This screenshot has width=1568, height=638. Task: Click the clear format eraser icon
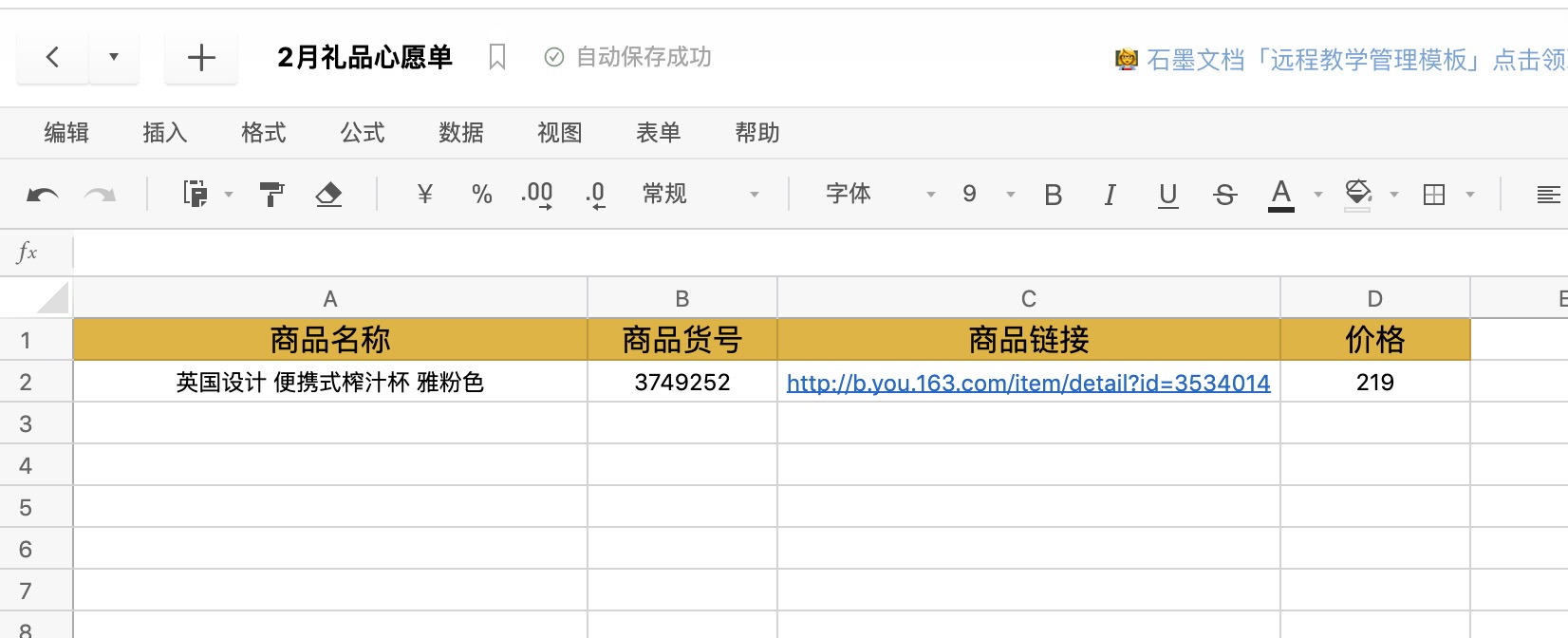(328, 195)
